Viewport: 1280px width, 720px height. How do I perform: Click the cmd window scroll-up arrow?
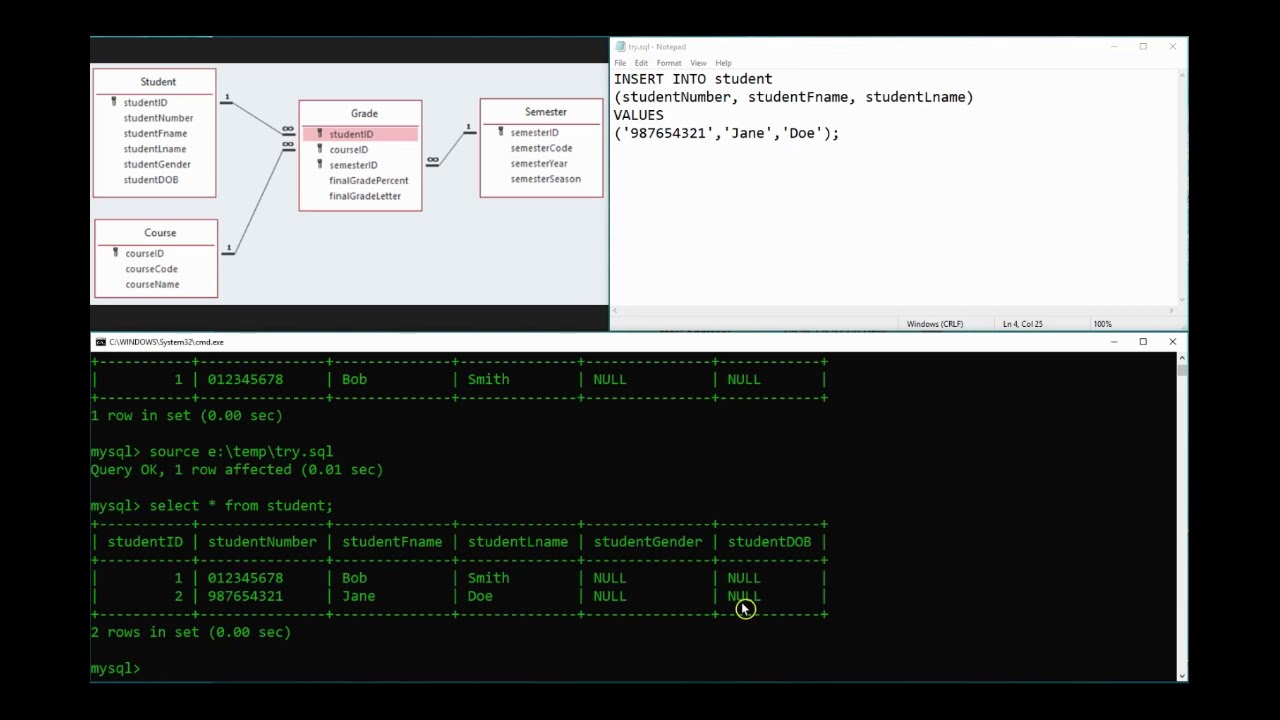pyautogui.click(x=1182, y=357)
